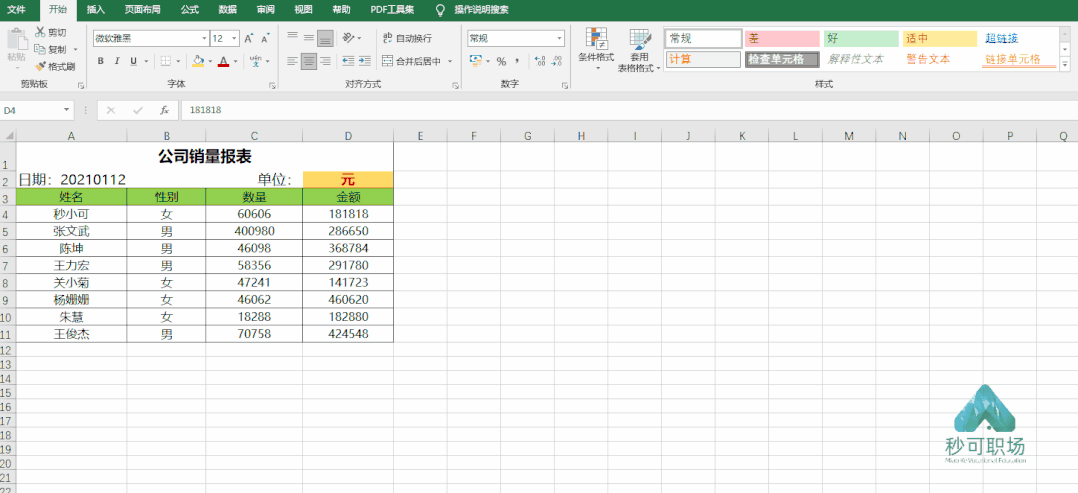The width and height of the screenshot is (1078, 493).
Task: Apply the Calculation (计算) cell style
Action: point(703,59)
